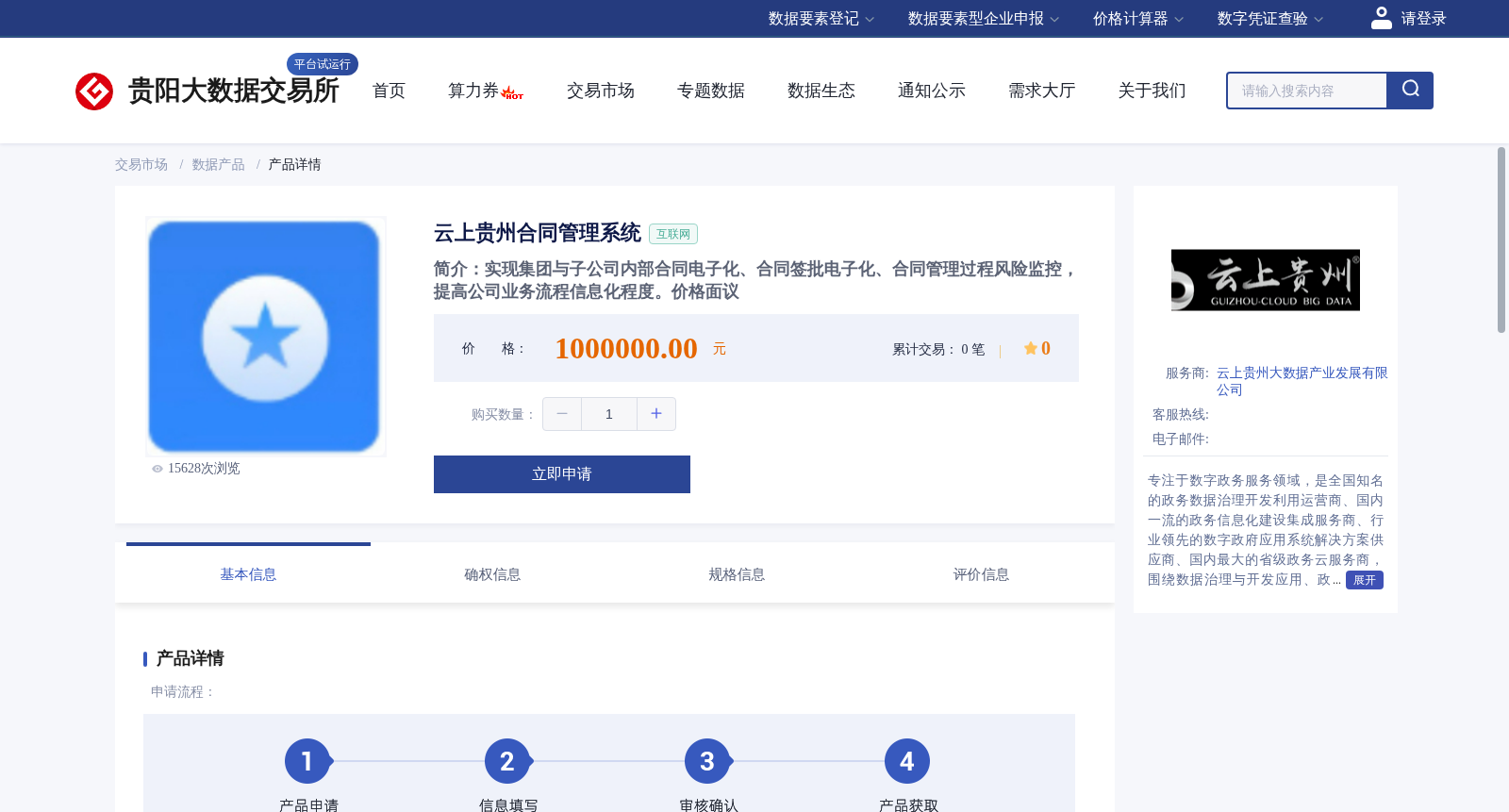
Task: Switch to 评价信息 tab
Action: click(981, 574)
